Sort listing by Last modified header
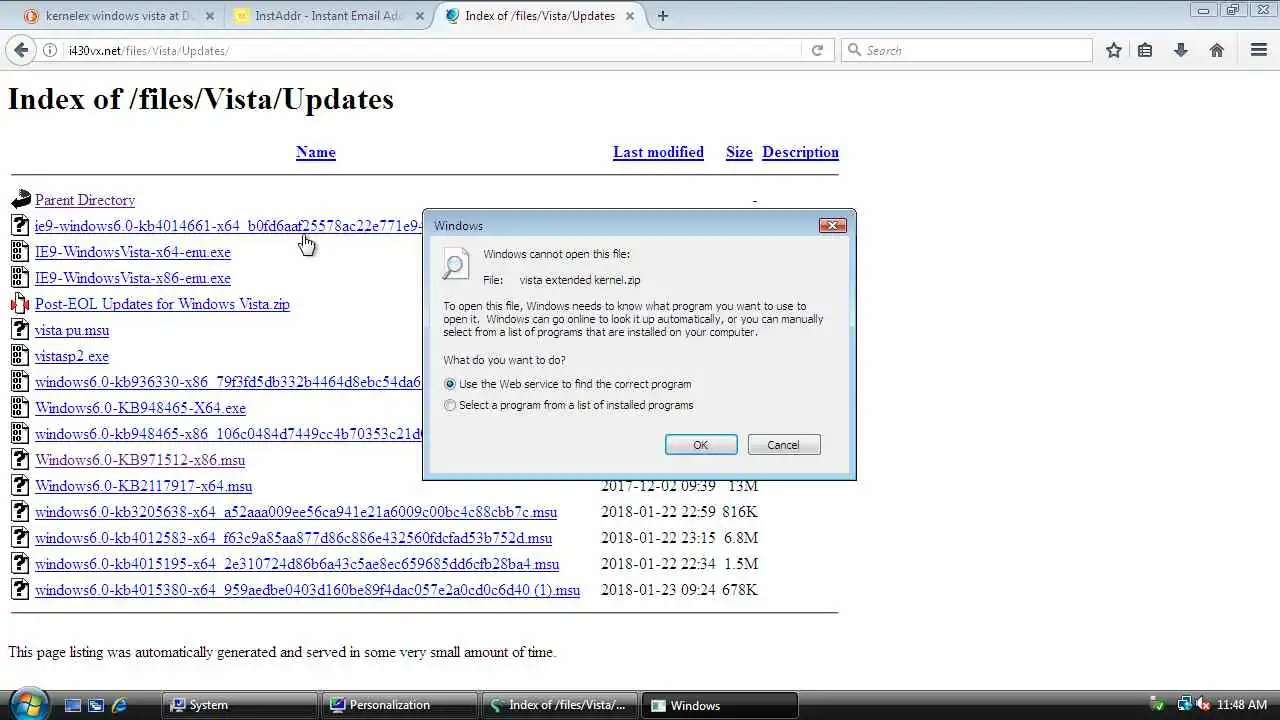This screenshot has width=1280, height=720. [x=658, y=152]
